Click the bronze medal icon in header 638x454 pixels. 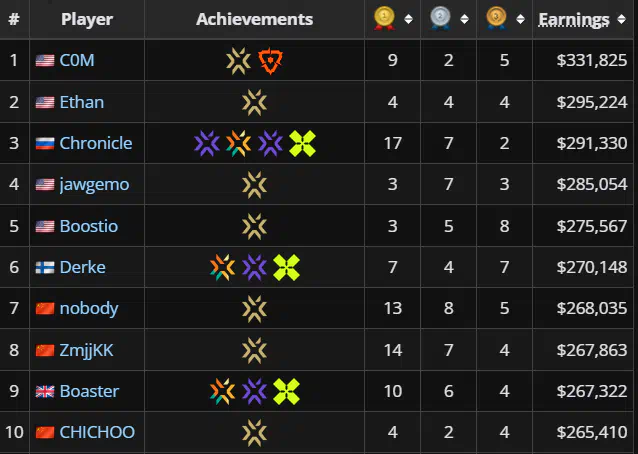(496, 19)
